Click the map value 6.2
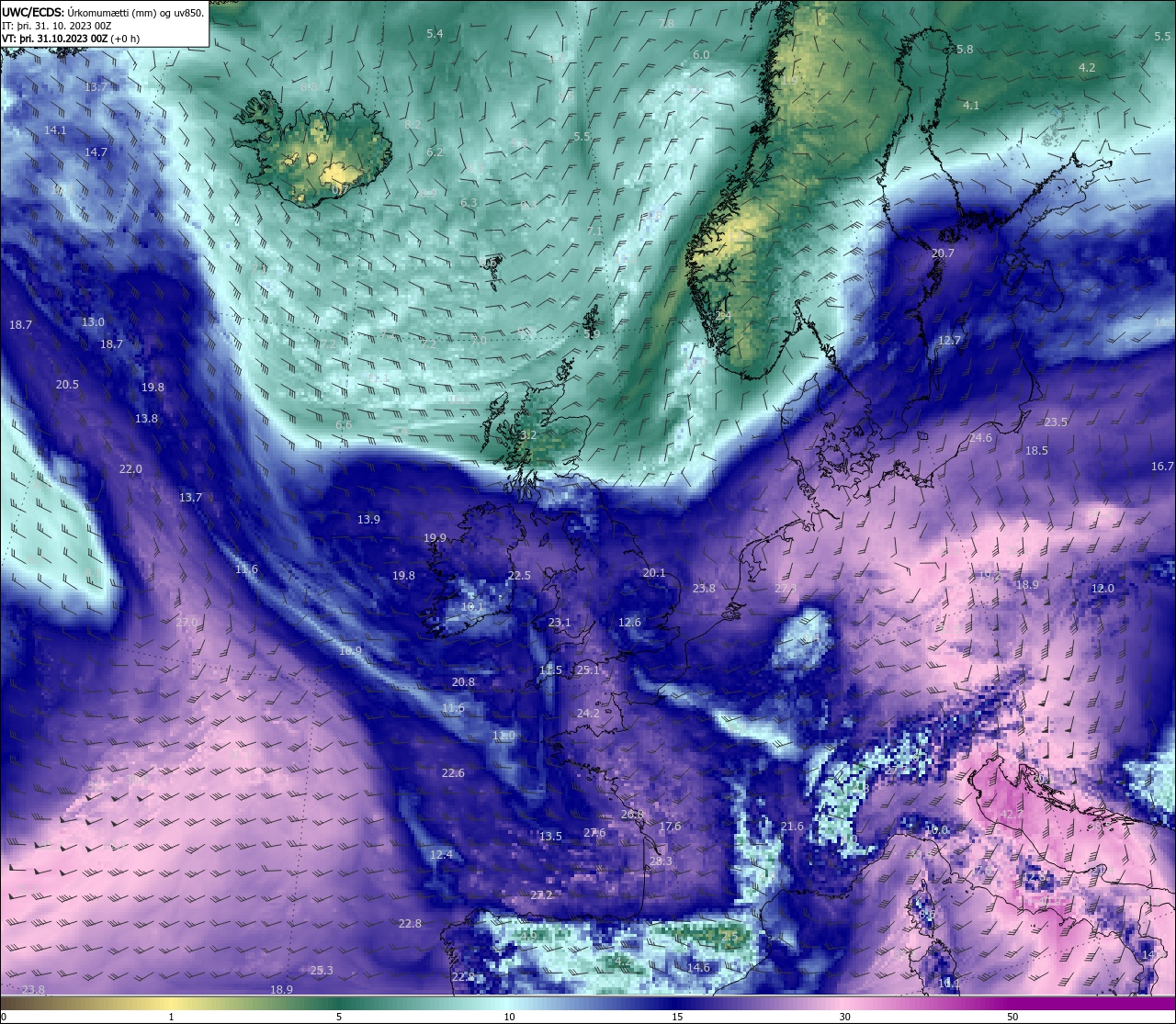1176x1024 pixels. tap(435, 152)
